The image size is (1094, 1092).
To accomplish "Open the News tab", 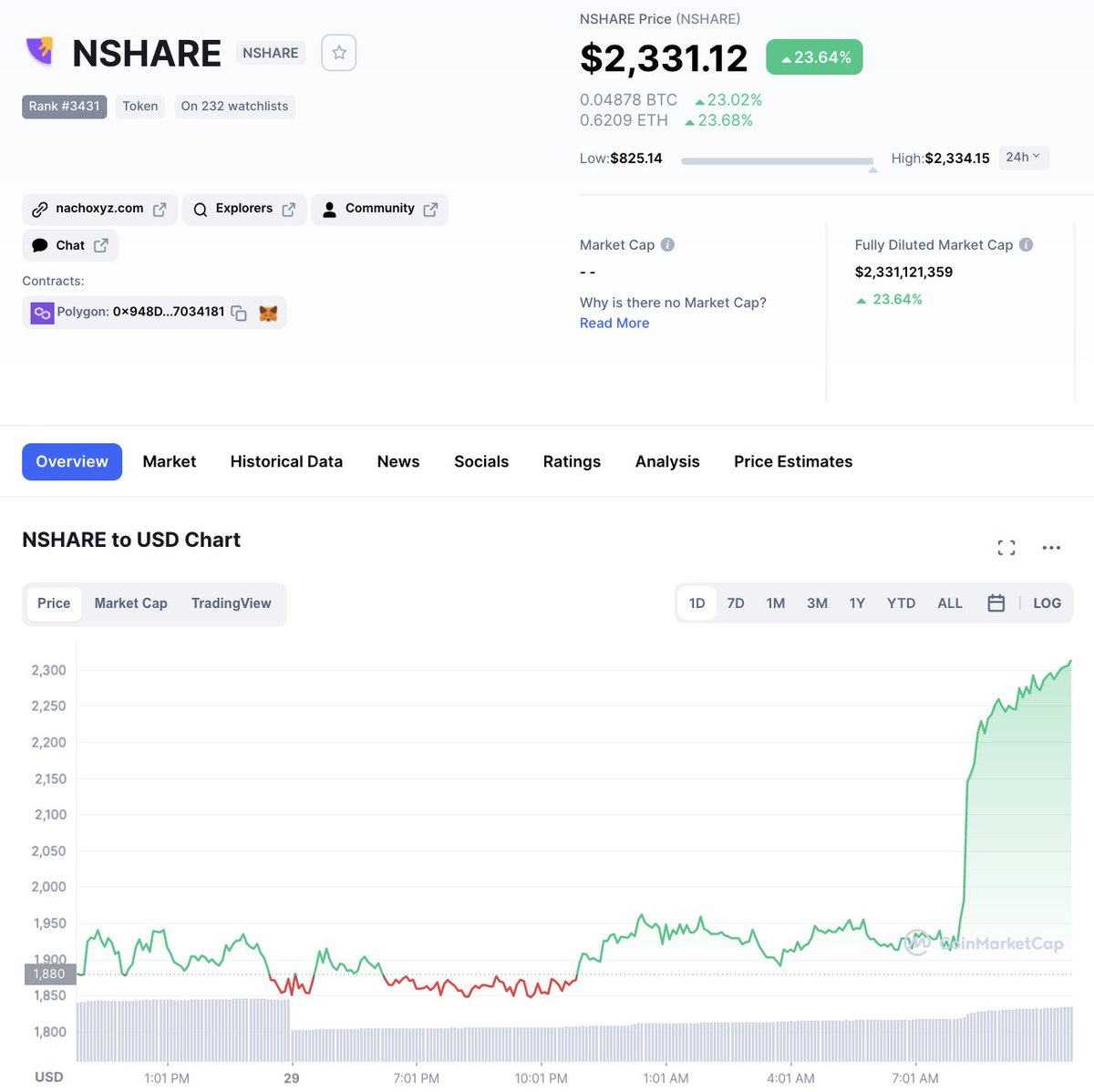I will click(398, 461).
